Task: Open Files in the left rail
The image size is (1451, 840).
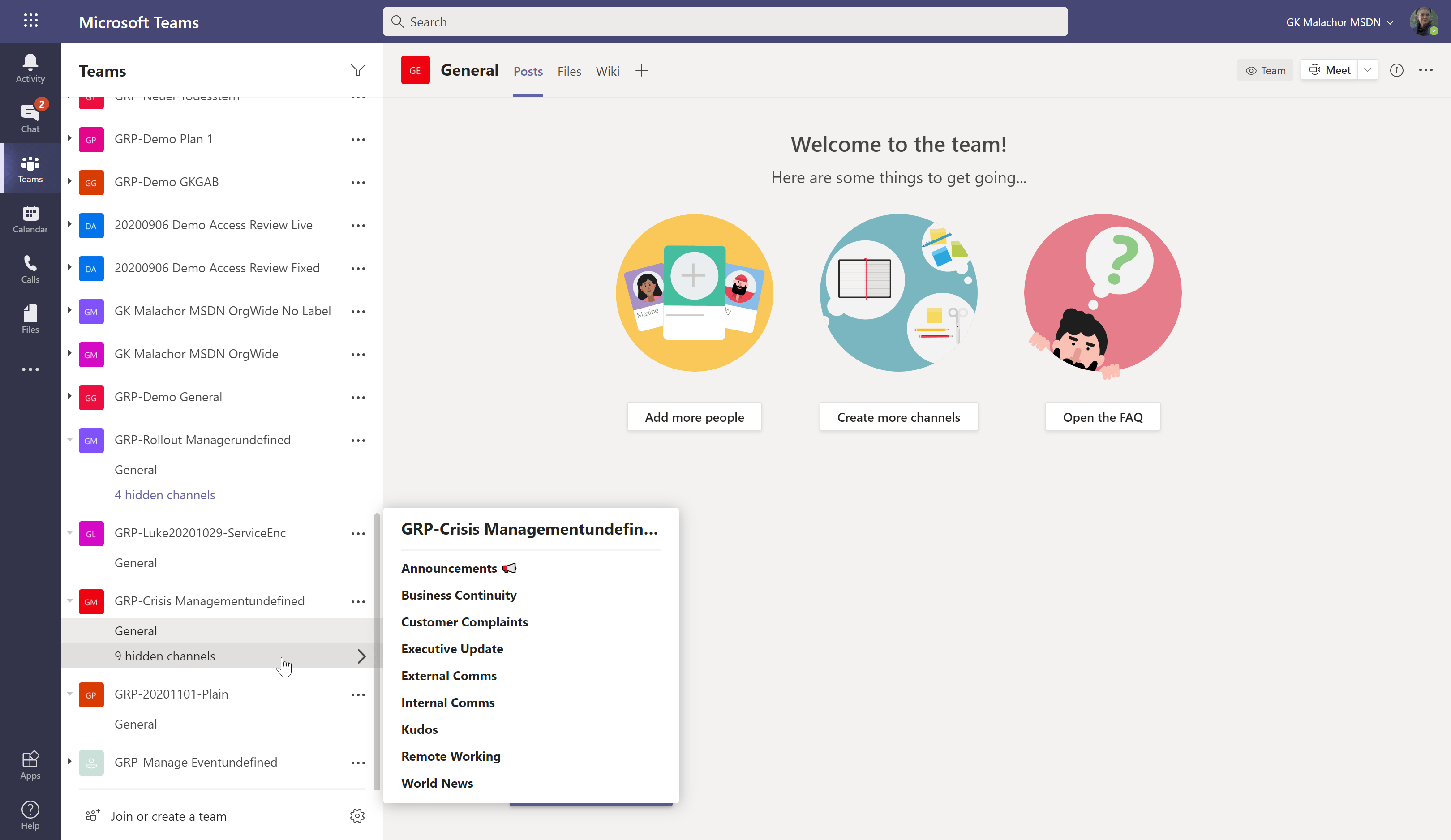Action: click(30, 319)
